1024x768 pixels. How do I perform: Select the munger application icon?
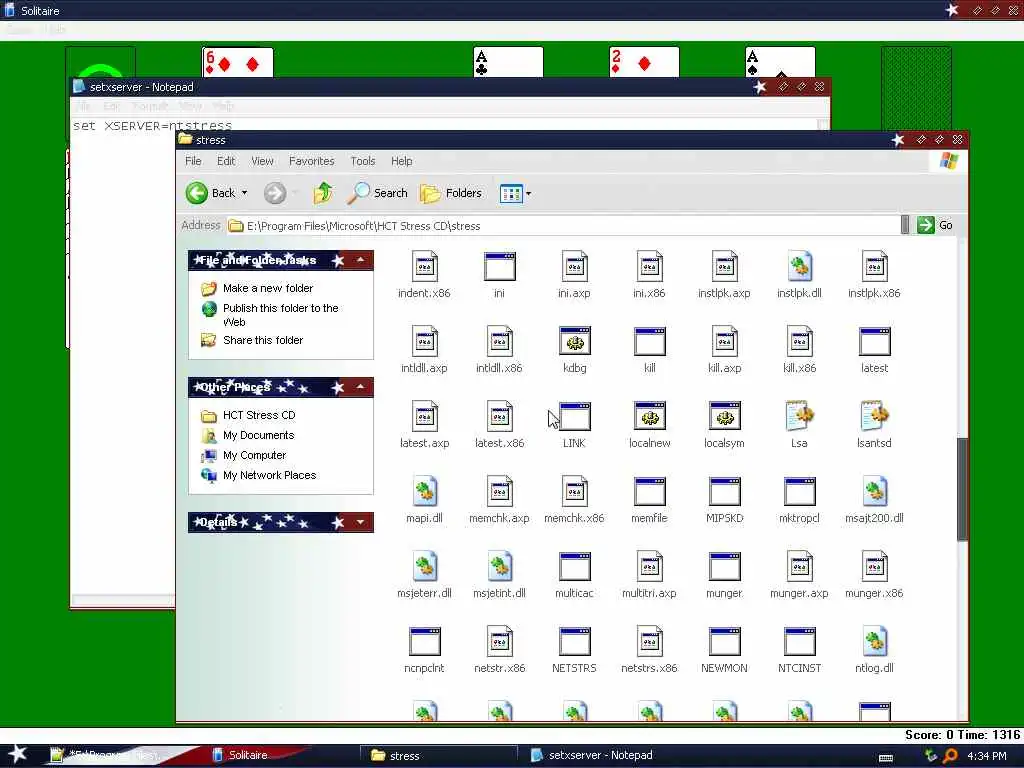(725, 567)
